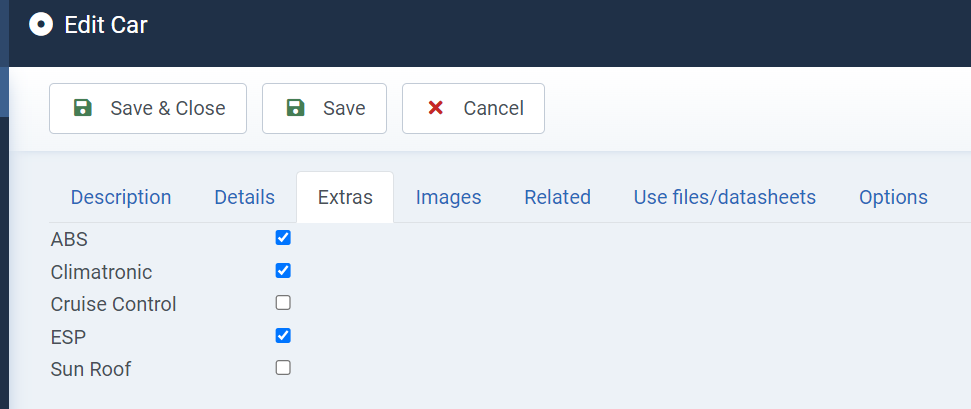The image size is (971, 409).
Task: Click the red X icon on Cancel
Action: 435,108
